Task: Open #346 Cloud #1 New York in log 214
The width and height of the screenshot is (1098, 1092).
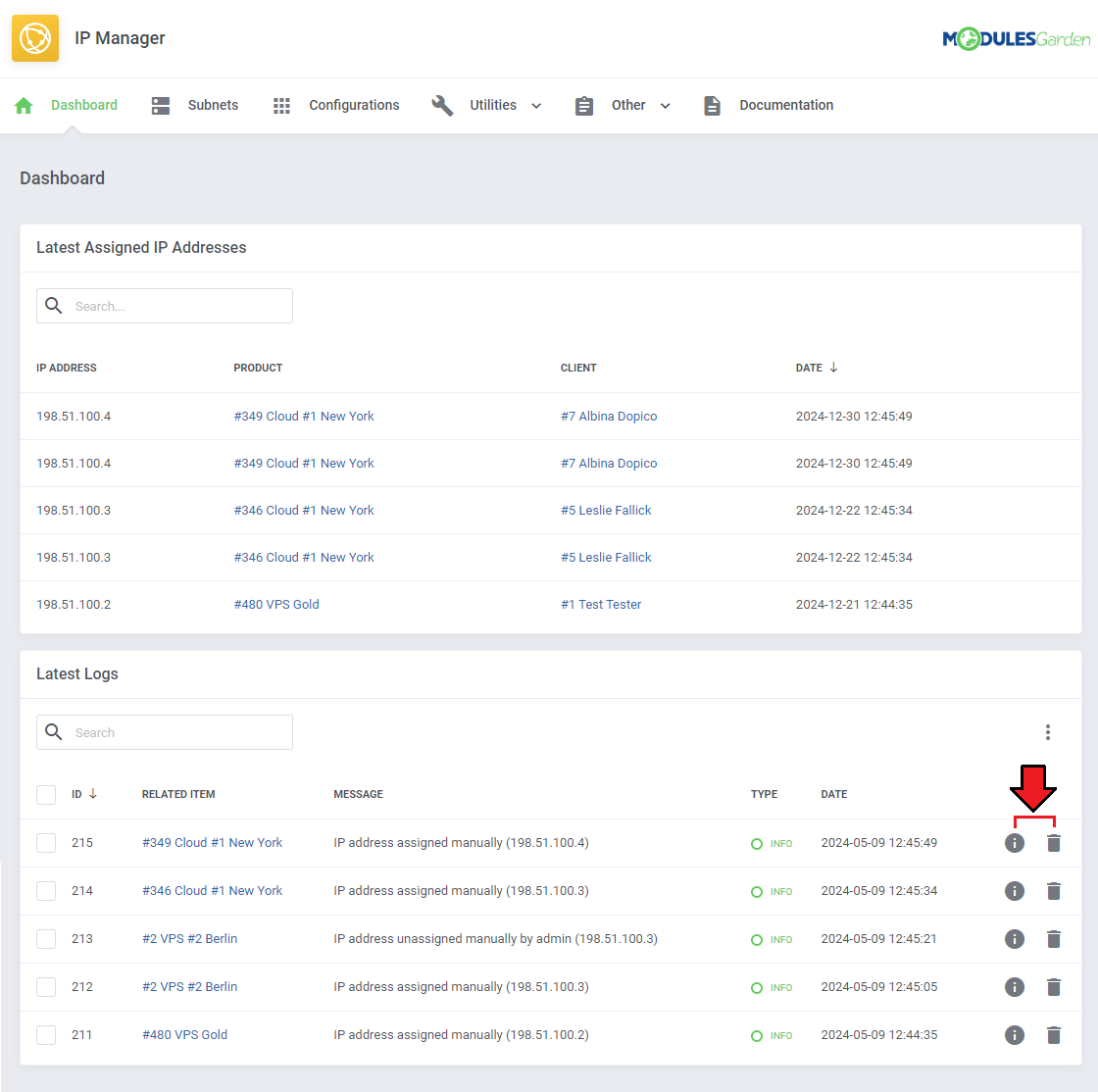Action: [212, 891]
